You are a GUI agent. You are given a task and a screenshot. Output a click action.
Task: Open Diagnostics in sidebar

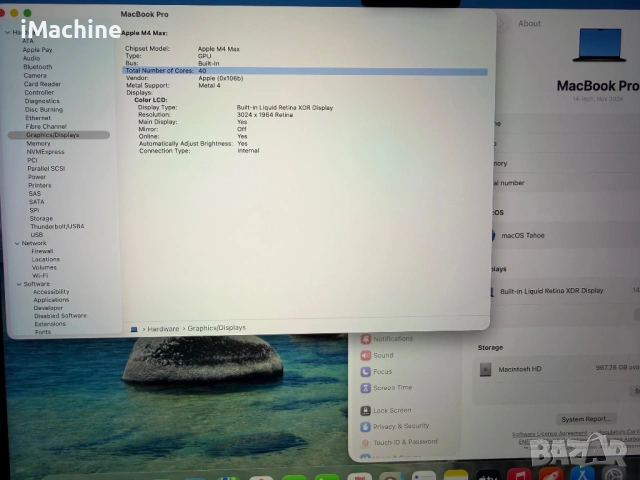[42, 101]
